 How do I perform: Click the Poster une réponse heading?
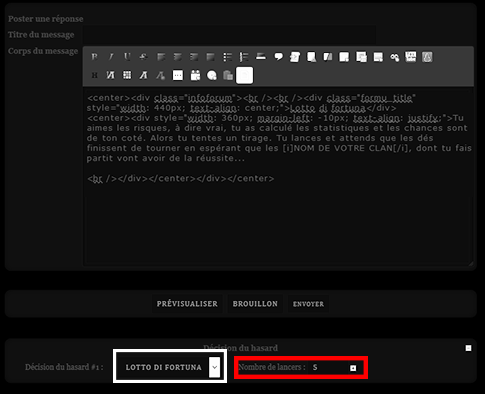click(x=46, y=19)
